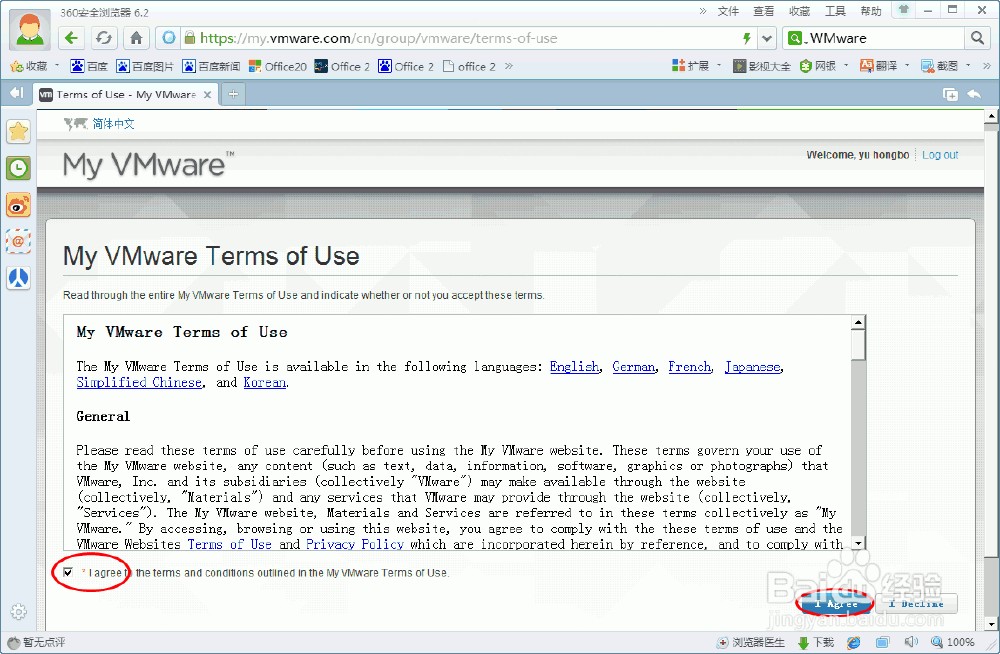Toggle the I Agree terms checkbox

pos(67,572)
